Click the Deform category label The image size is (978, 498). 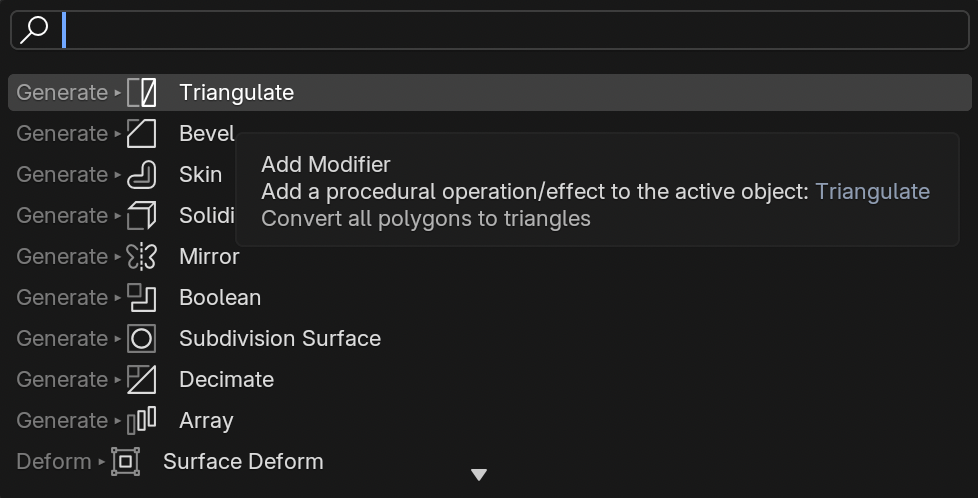click(x=54, y=462)
